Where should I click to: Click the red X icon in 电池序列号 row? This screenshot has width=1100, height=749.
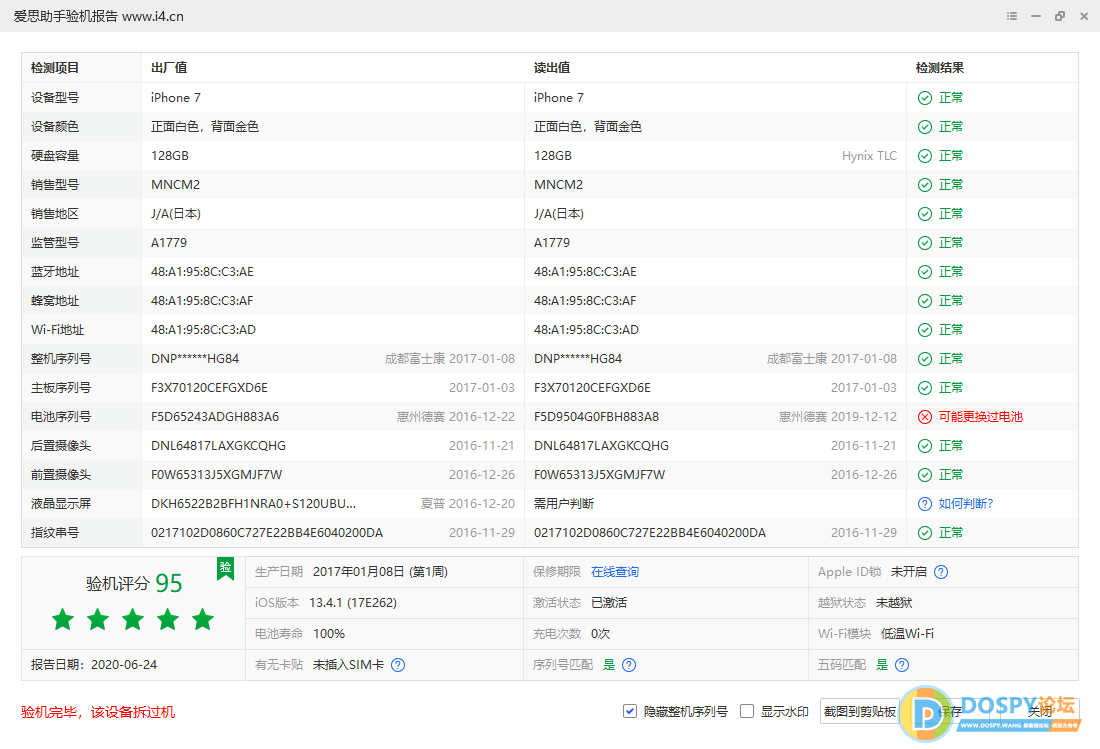[x=925, y=417]
